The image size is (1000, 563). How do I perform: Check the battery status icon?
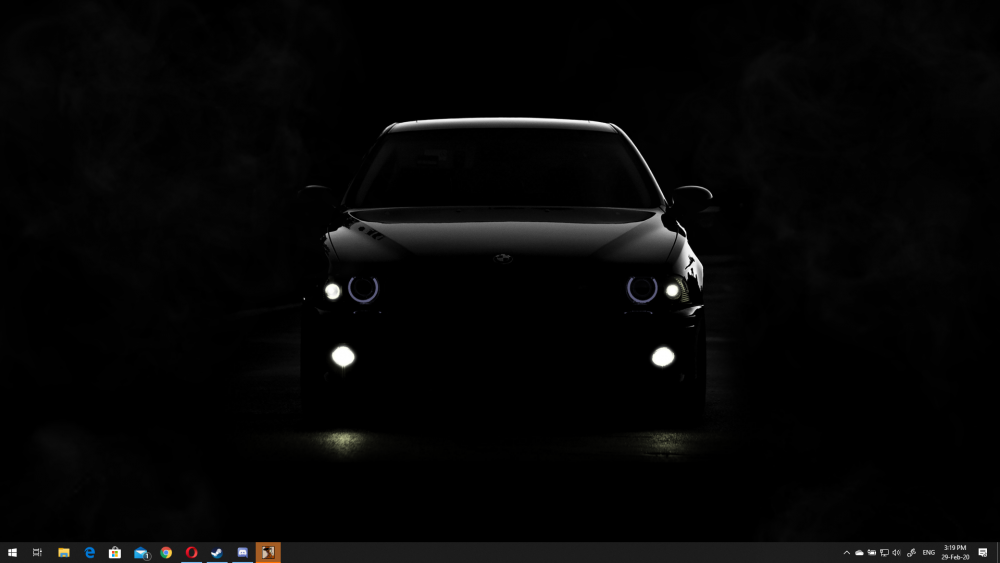click(x=871, y=553)
